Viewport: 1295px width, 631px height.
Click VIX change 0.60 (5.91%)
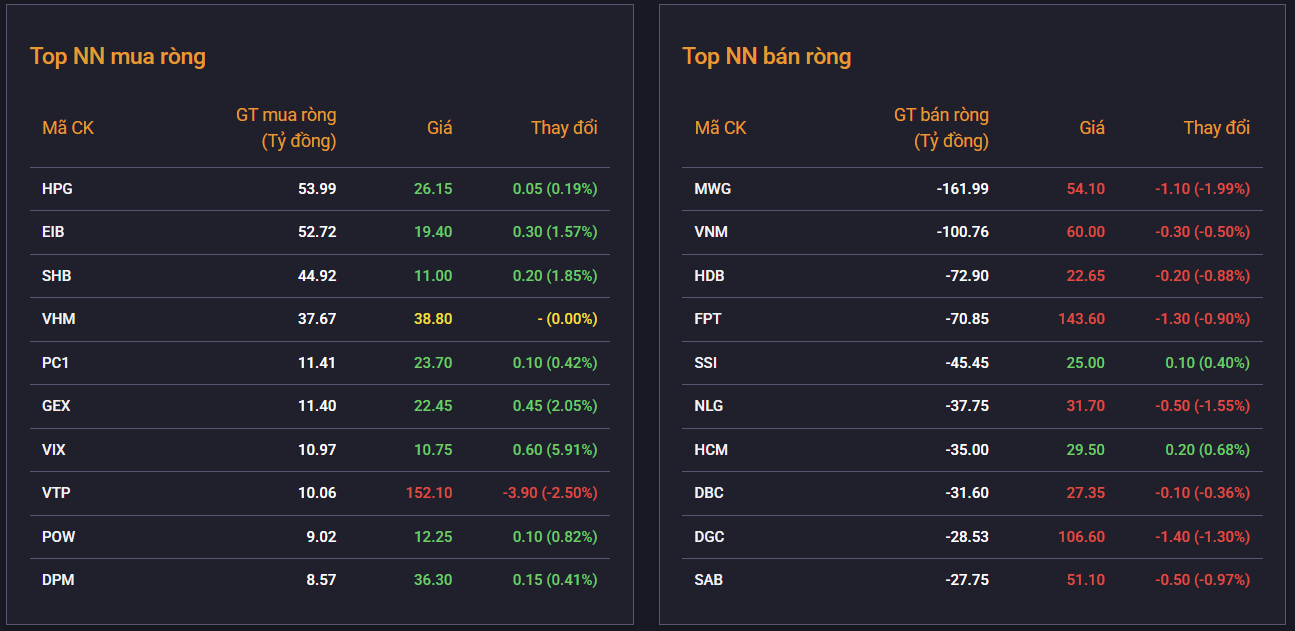[x=555, y=449]
